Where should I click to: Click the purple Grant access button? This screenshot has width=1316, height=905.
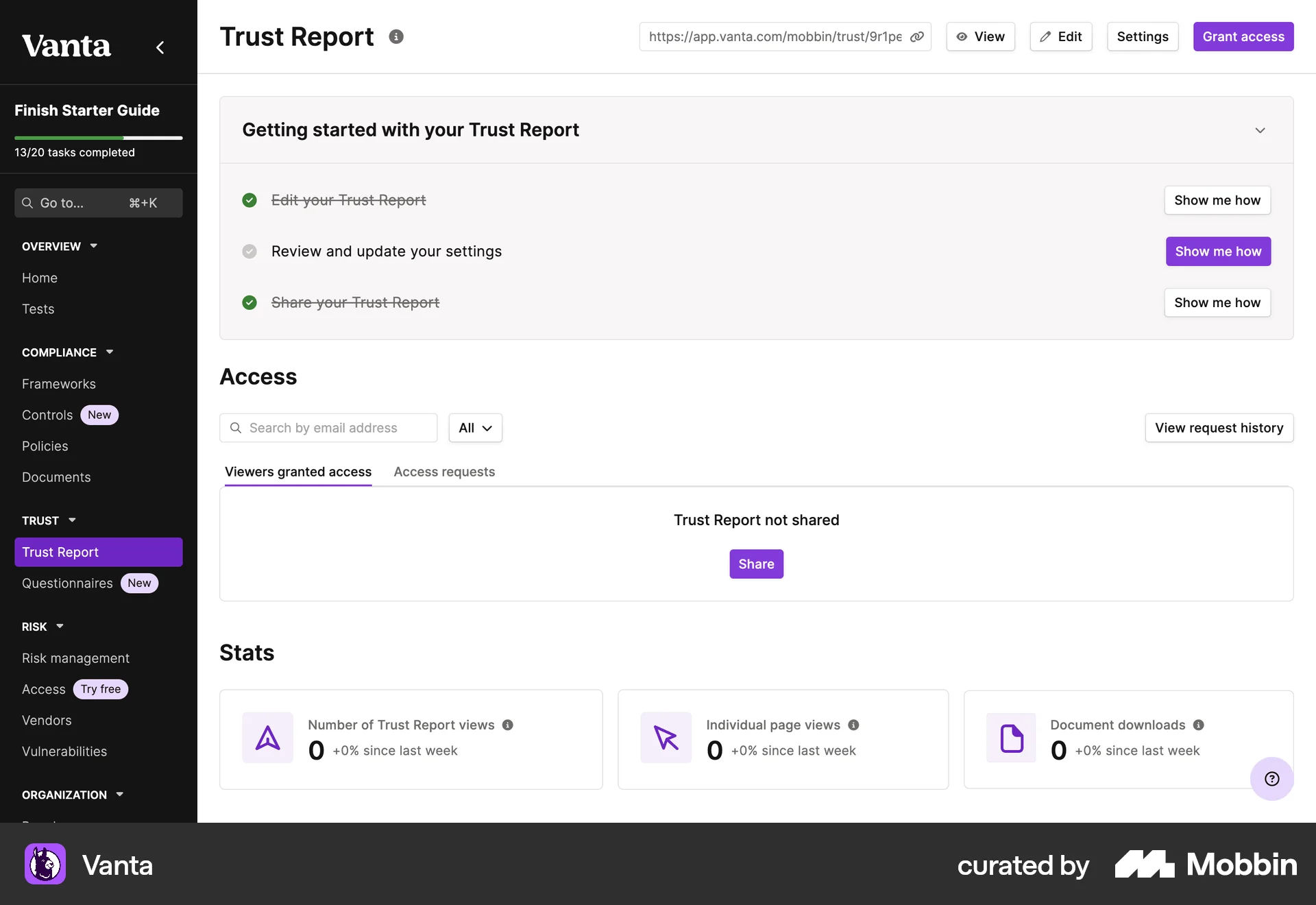coord(1243,37)
